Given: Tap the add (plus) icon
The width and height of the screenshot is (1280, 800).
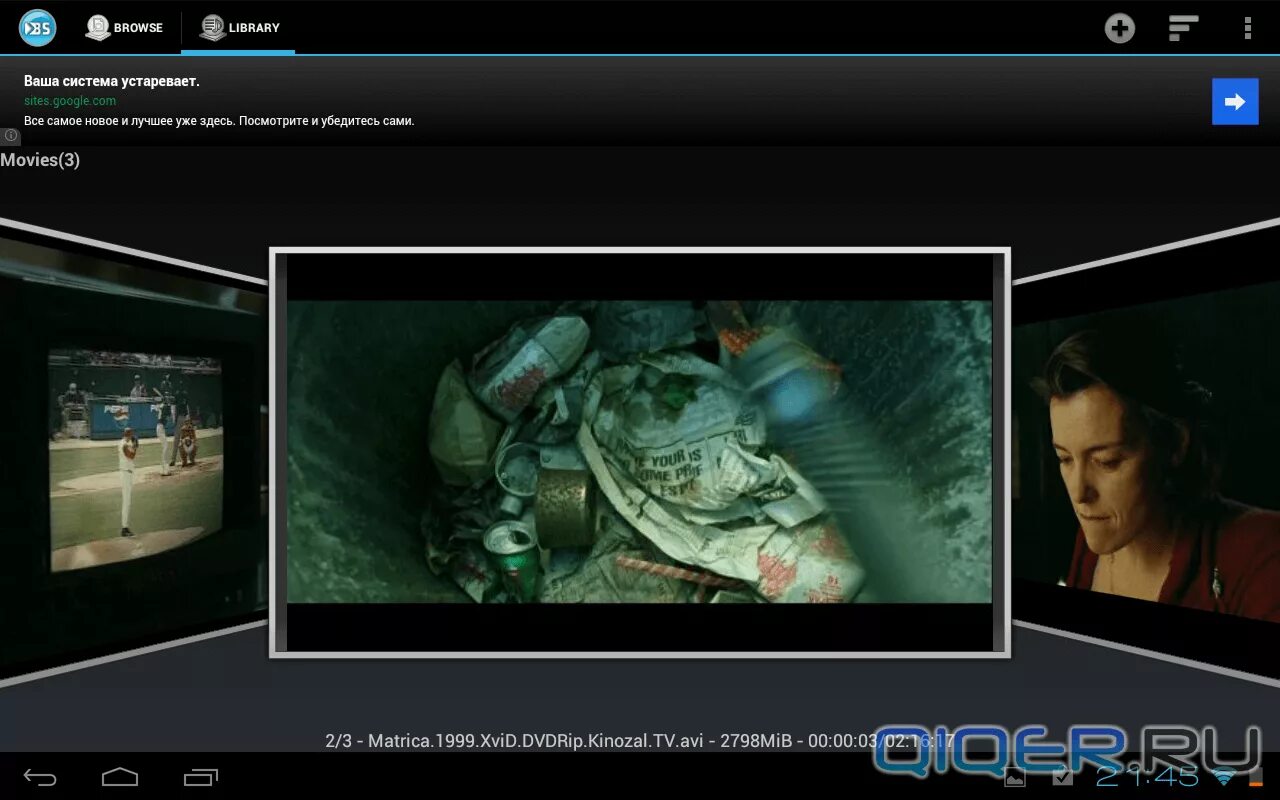Looking at the screenshot, I should [x=1119, y=28].
